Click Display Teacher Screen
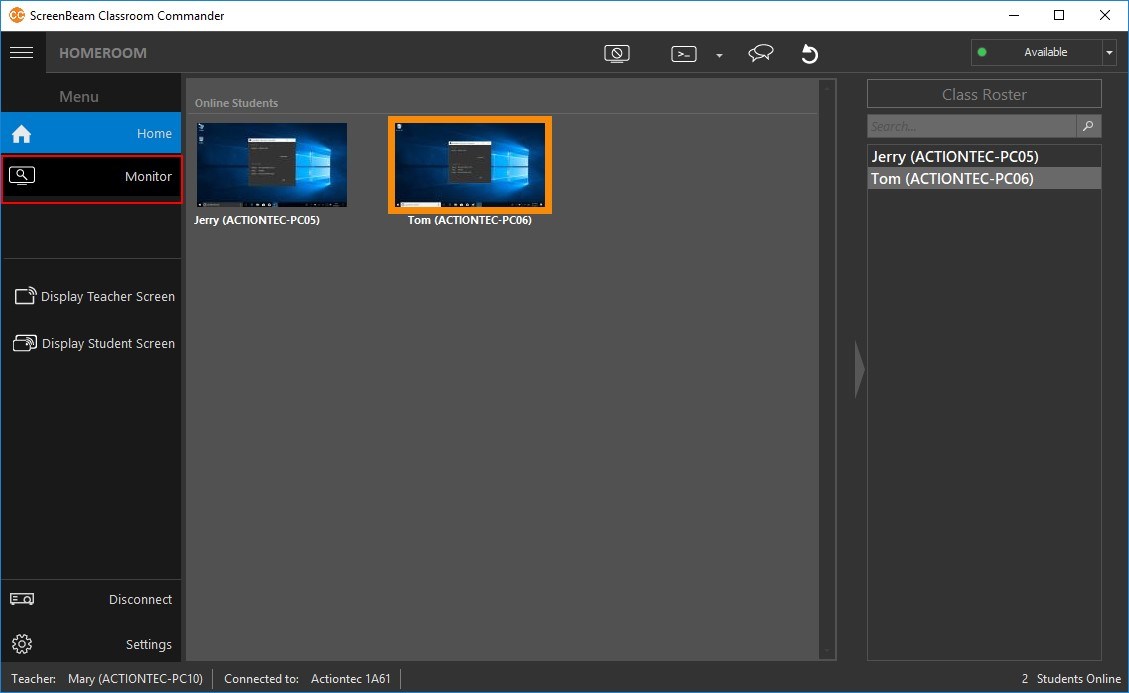This screenshot has width=1129, height=693. pyautogui.click(x=94, y=296)
